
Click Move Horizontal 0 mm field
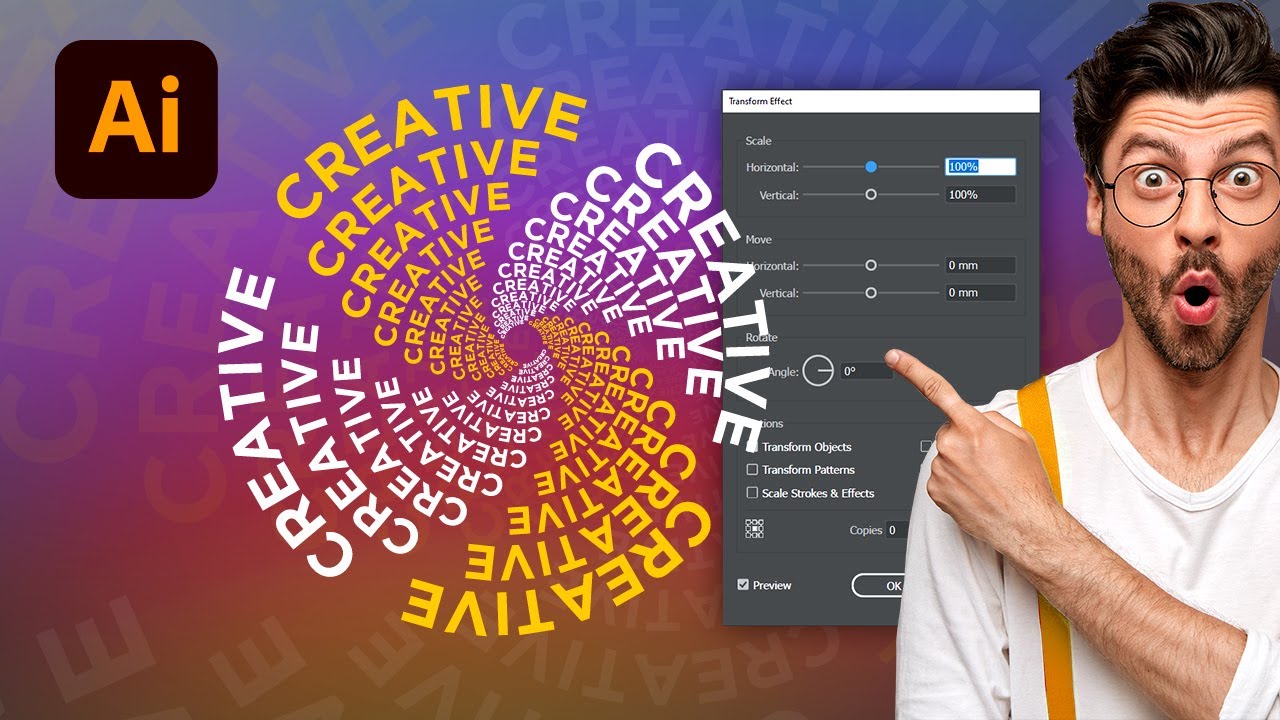(x=981, y=266)
